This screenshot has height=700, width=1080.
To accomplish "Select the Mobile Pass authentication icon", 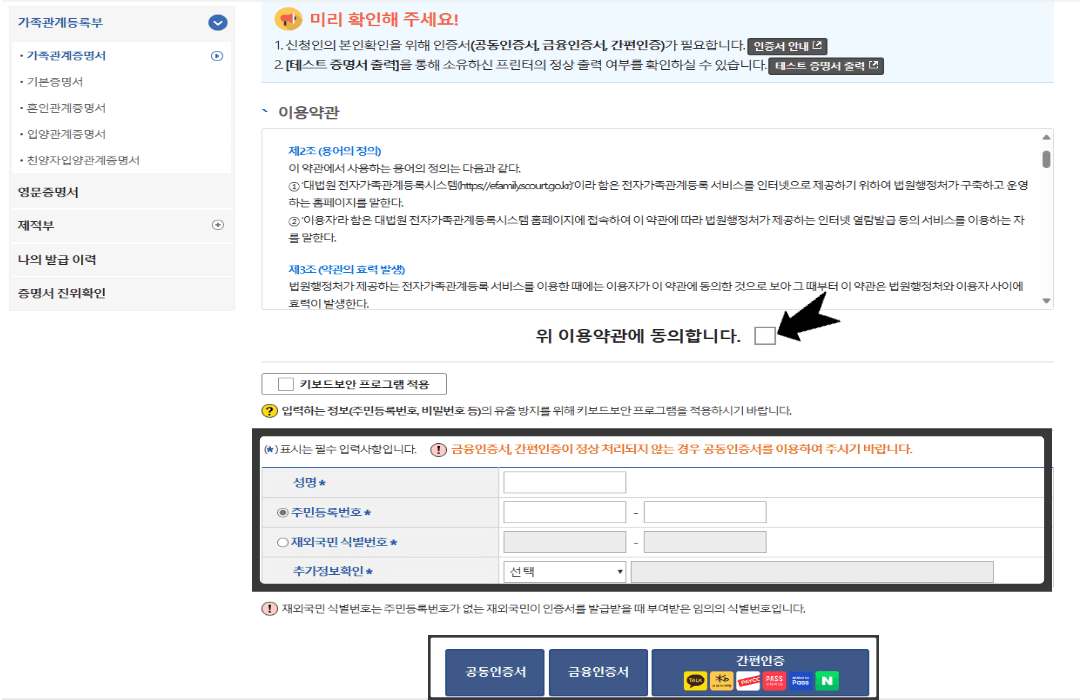I will [x=800, y=680].
